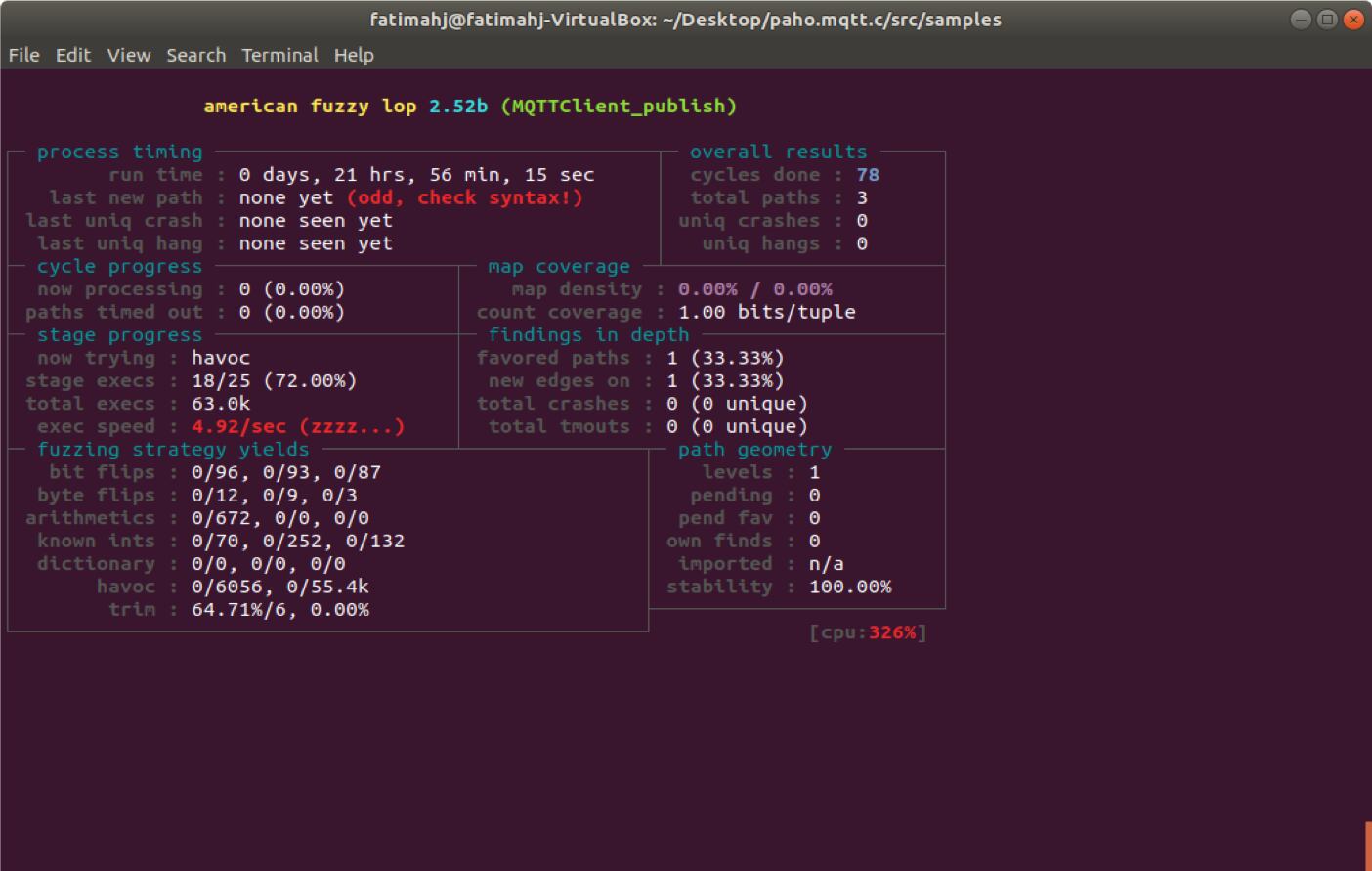This screenshot has width=1372, height=871.
Task: Click the 'own finds' label
Action: pyautogui.click(x=719, y=541)
